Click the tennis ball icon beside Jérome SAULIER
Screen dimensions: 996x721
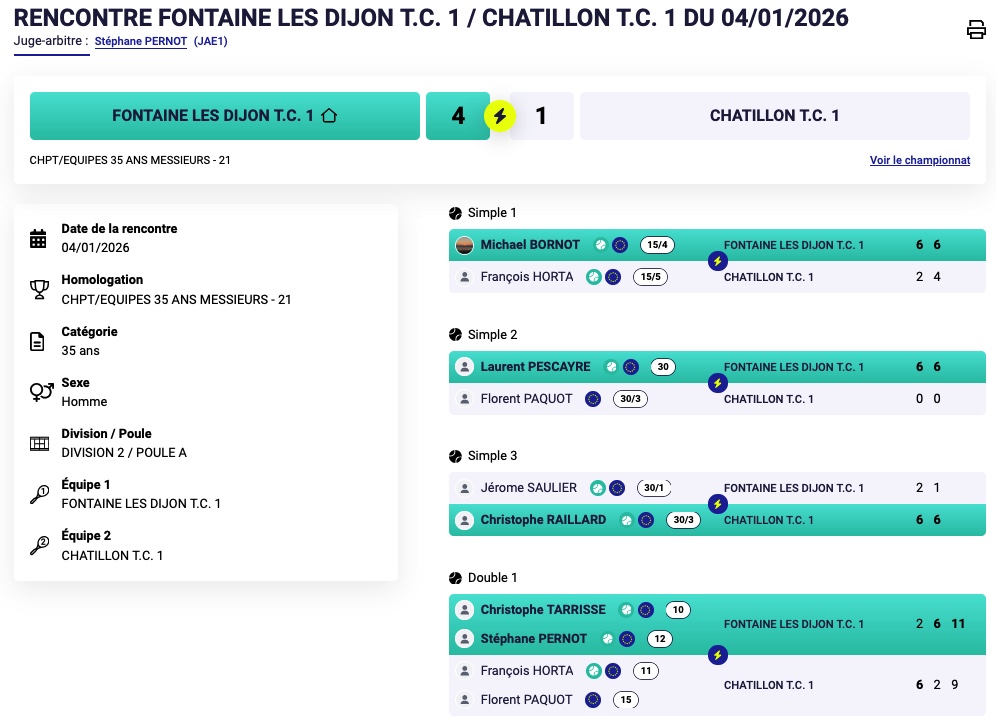(x=597, y=488)
